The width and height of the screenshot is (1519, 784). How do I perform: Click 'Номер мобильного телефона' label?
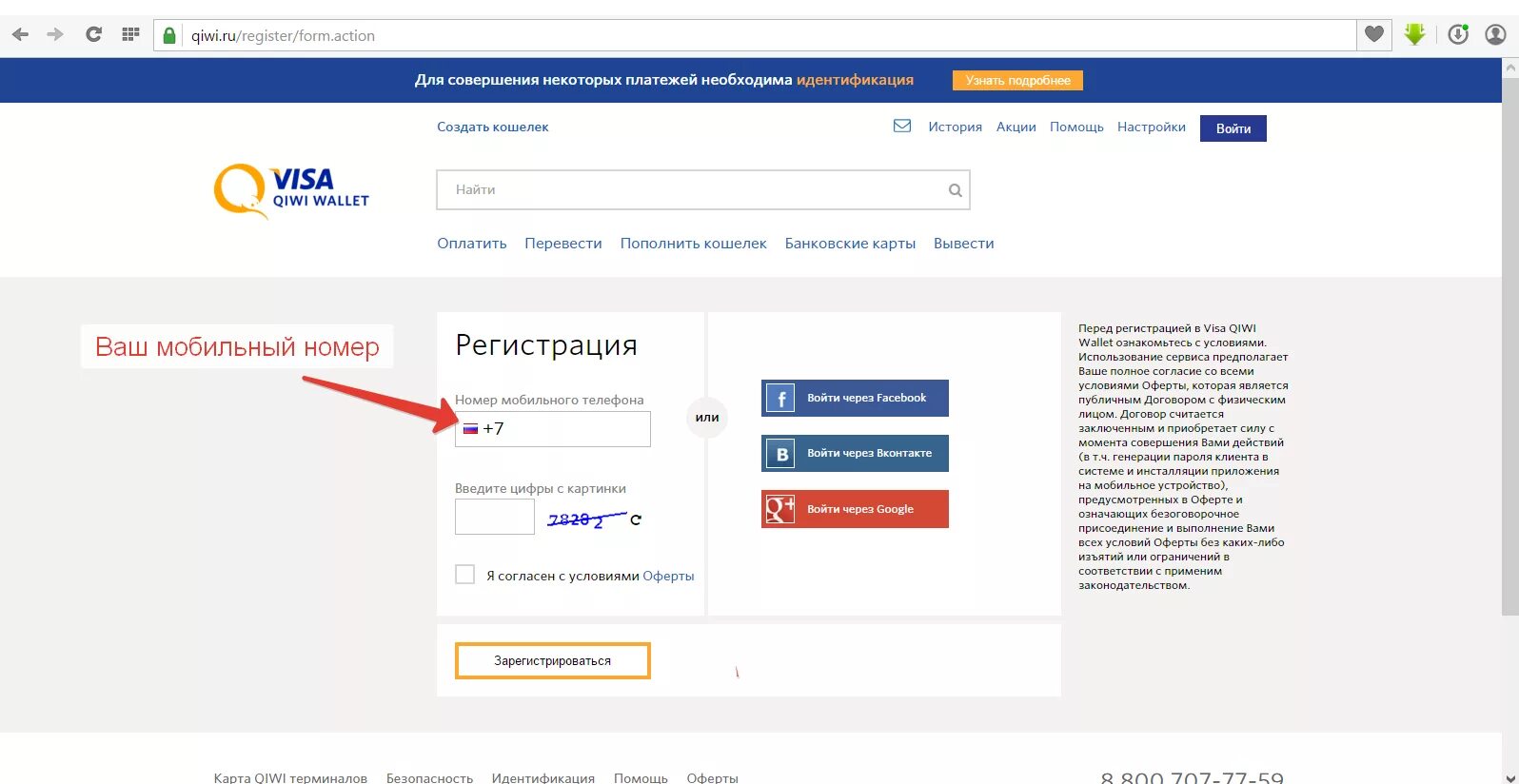pyautogui.click(x=549, y=400)
